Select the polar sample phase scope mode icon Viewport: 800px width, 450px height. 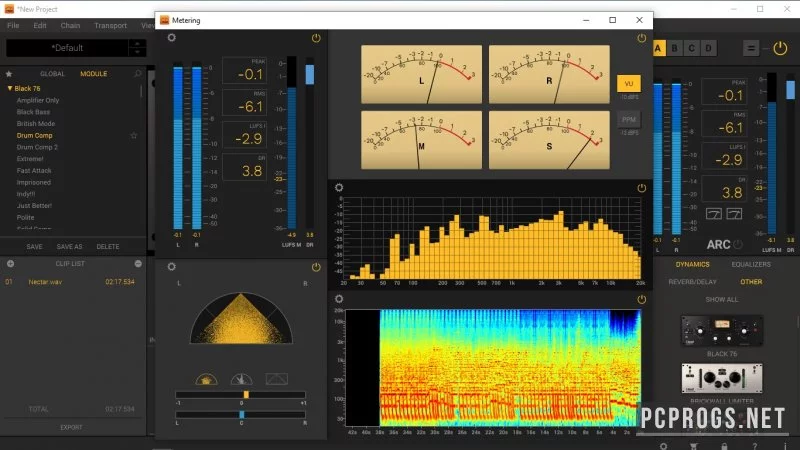click(x=206, y=379)
